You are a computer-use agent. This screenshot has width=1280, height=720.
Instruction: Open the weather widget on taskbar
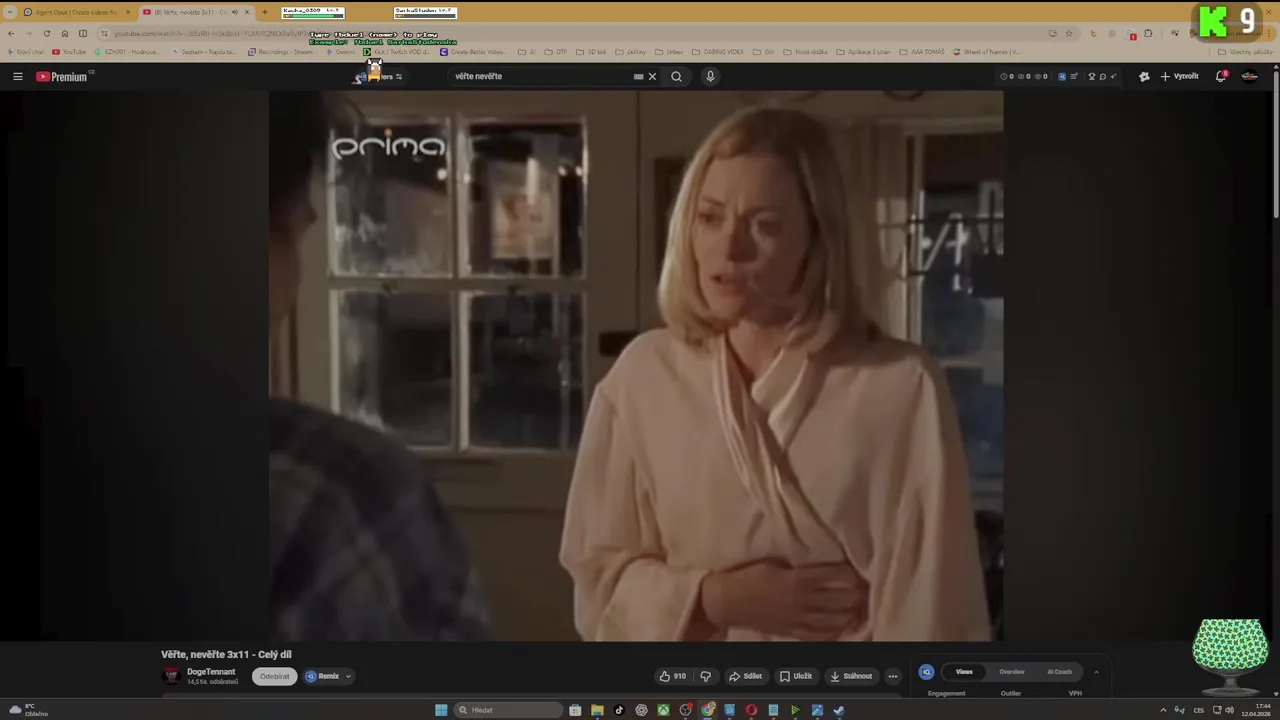[x=28, y=710]
